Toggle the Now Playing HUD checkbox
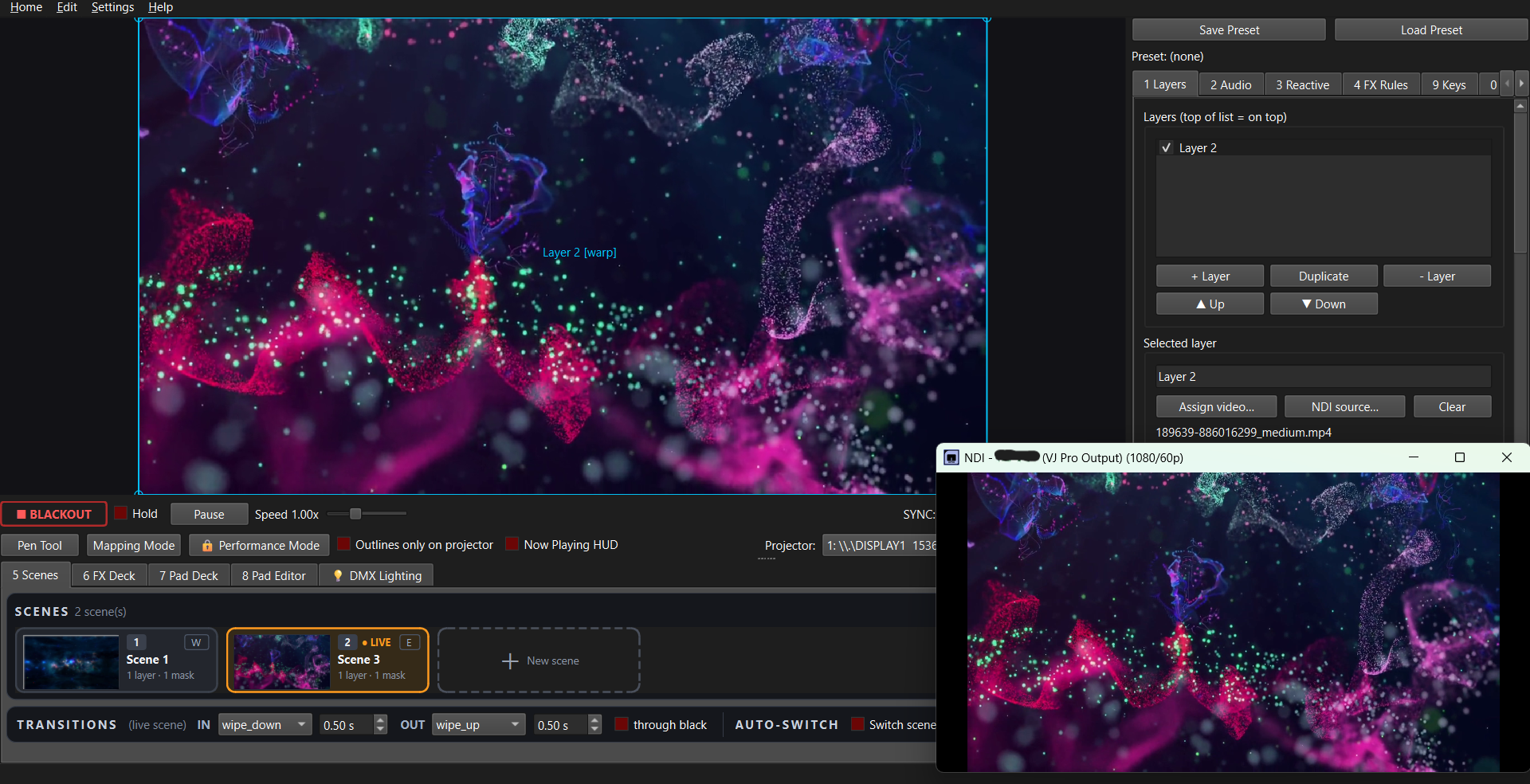The image size is (1530, 784). click(x=512, y=544)
